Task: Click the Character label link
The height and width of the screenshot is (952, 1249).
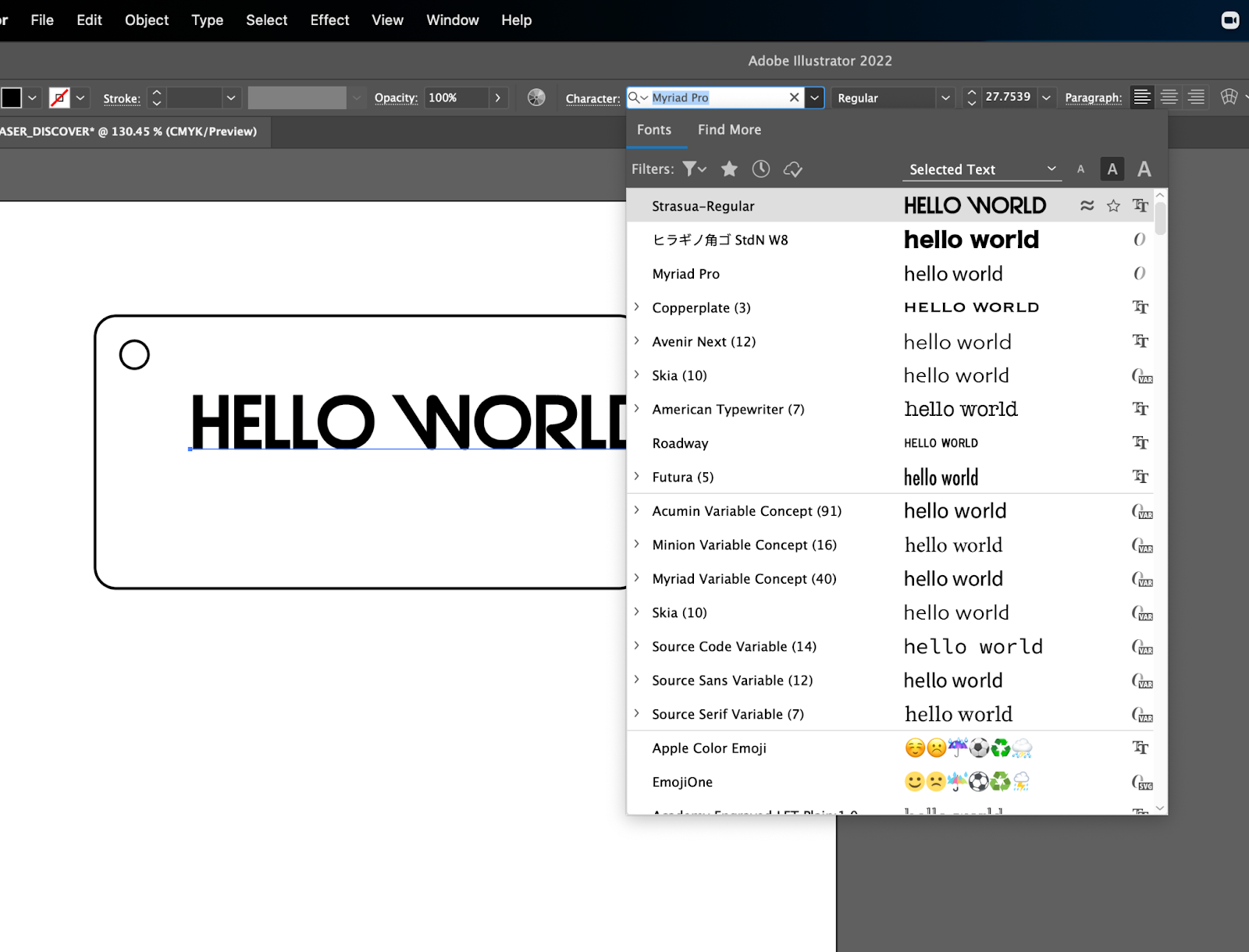Action: click(592, 98)
